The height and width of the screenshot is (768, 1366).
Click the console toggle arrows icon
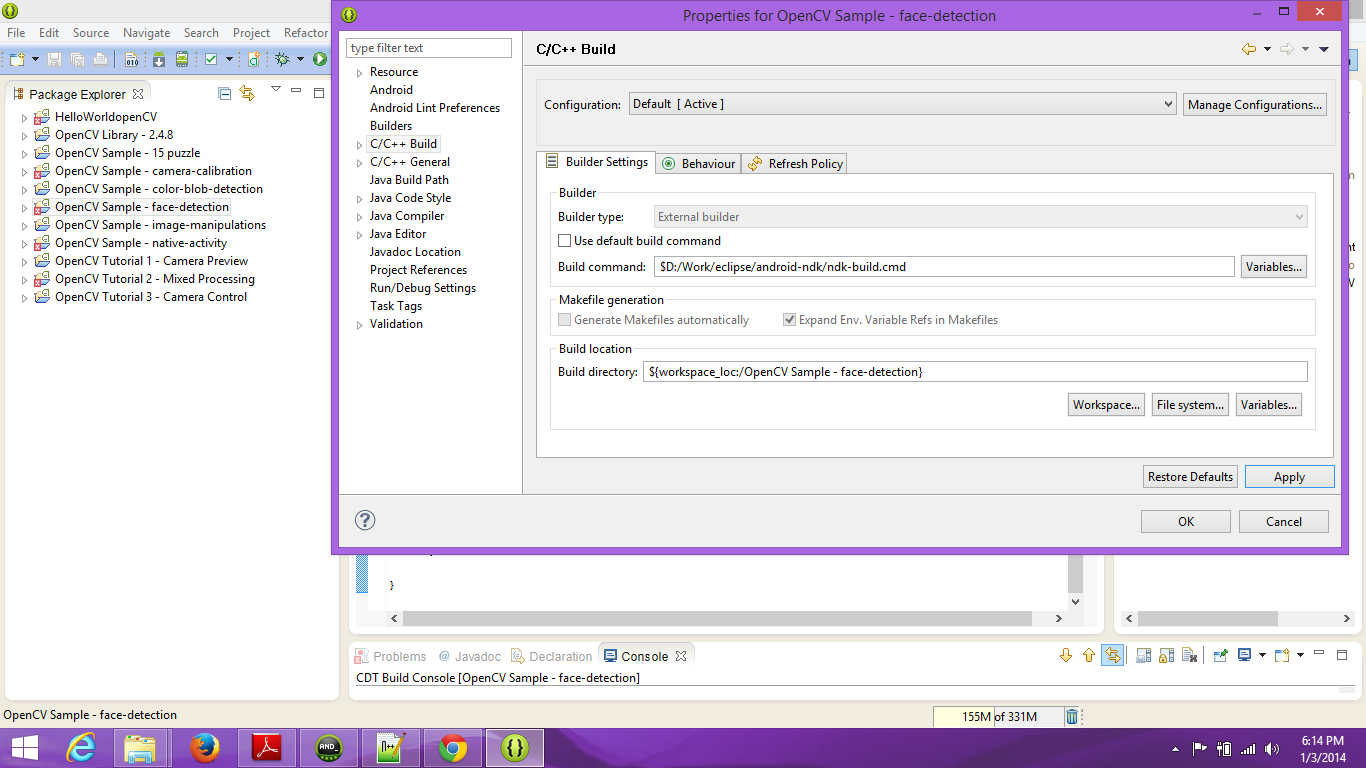click(1113, 656)
